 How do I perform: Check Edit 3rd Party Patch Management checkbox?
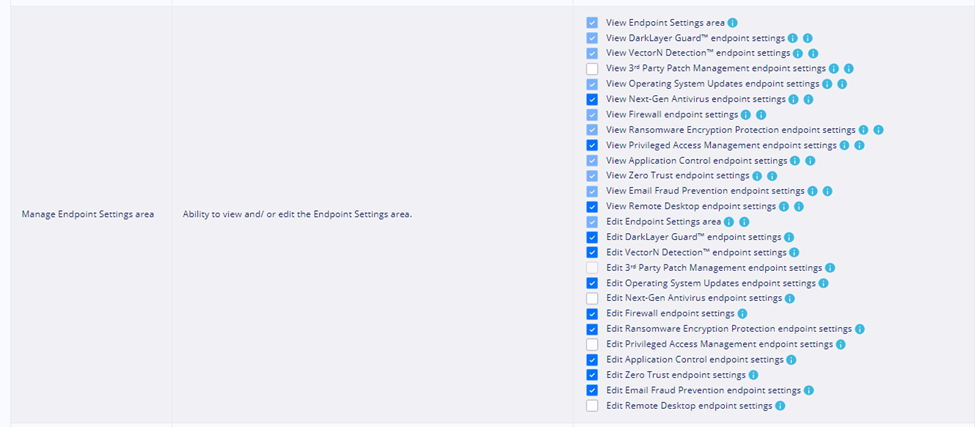592,268
